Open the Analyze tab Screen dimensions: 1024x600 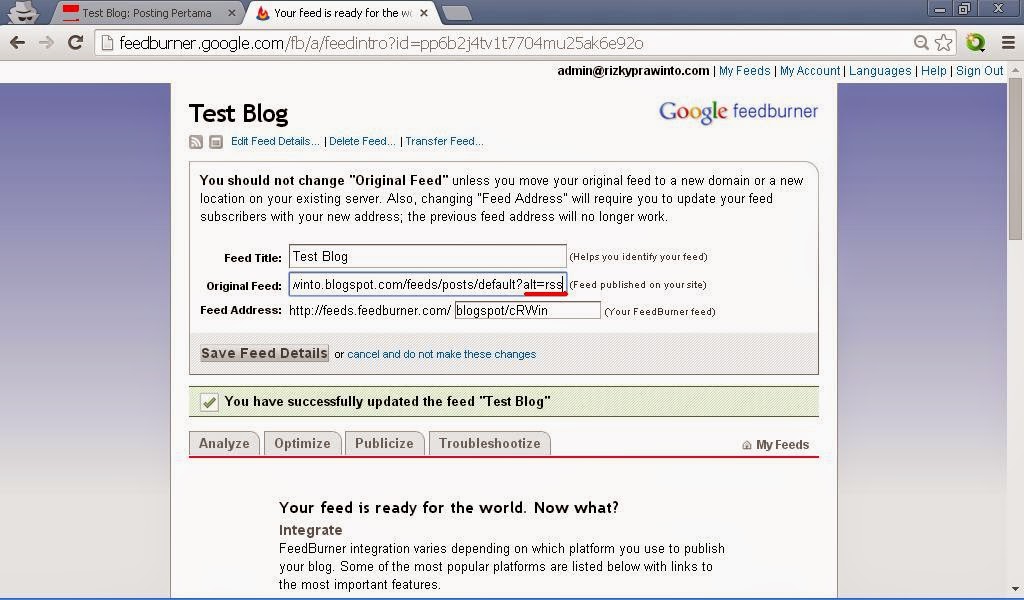pos(224,443)
